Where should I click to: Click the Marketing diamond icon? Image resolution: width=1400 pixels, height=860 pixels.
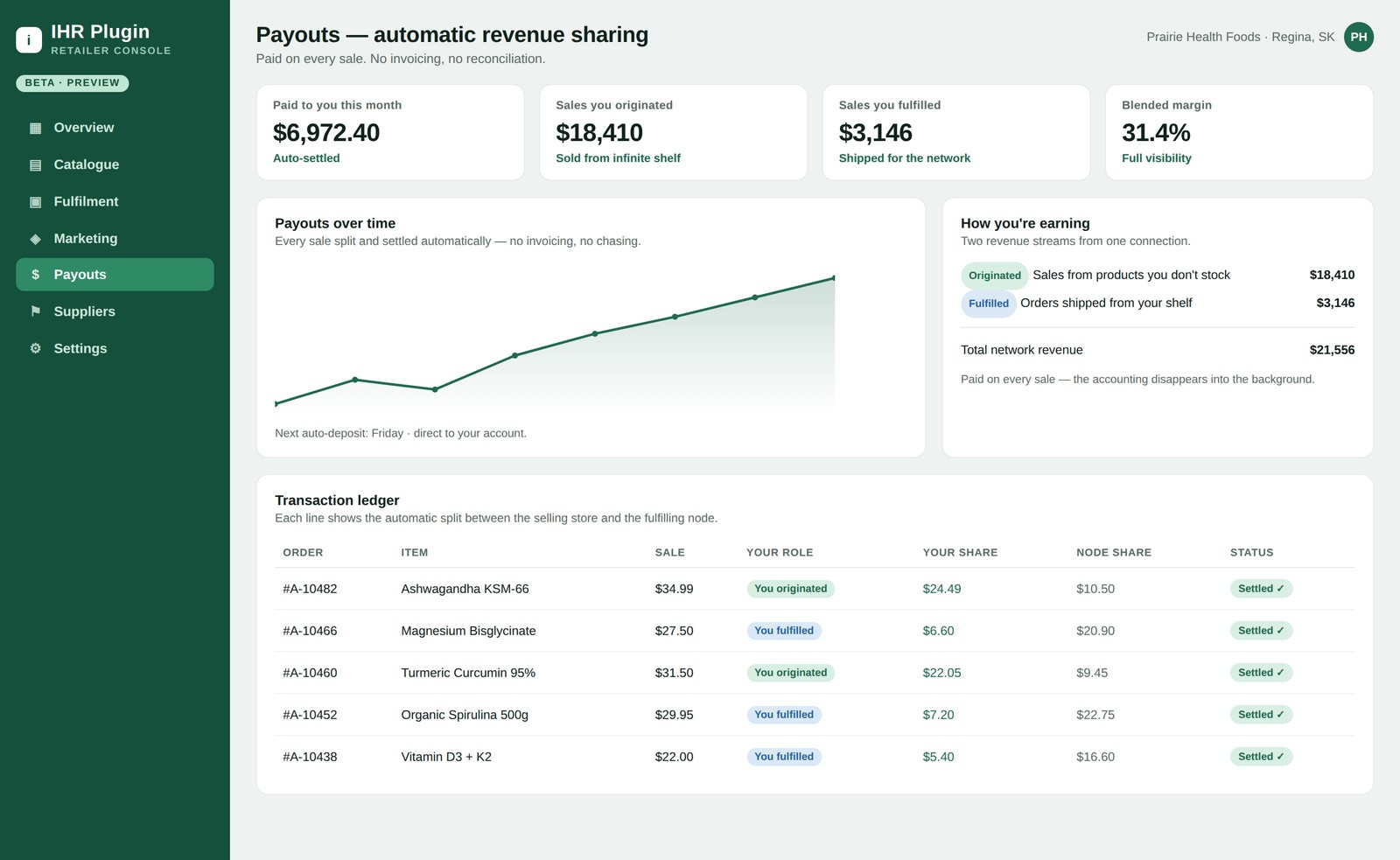click(36, 238)
